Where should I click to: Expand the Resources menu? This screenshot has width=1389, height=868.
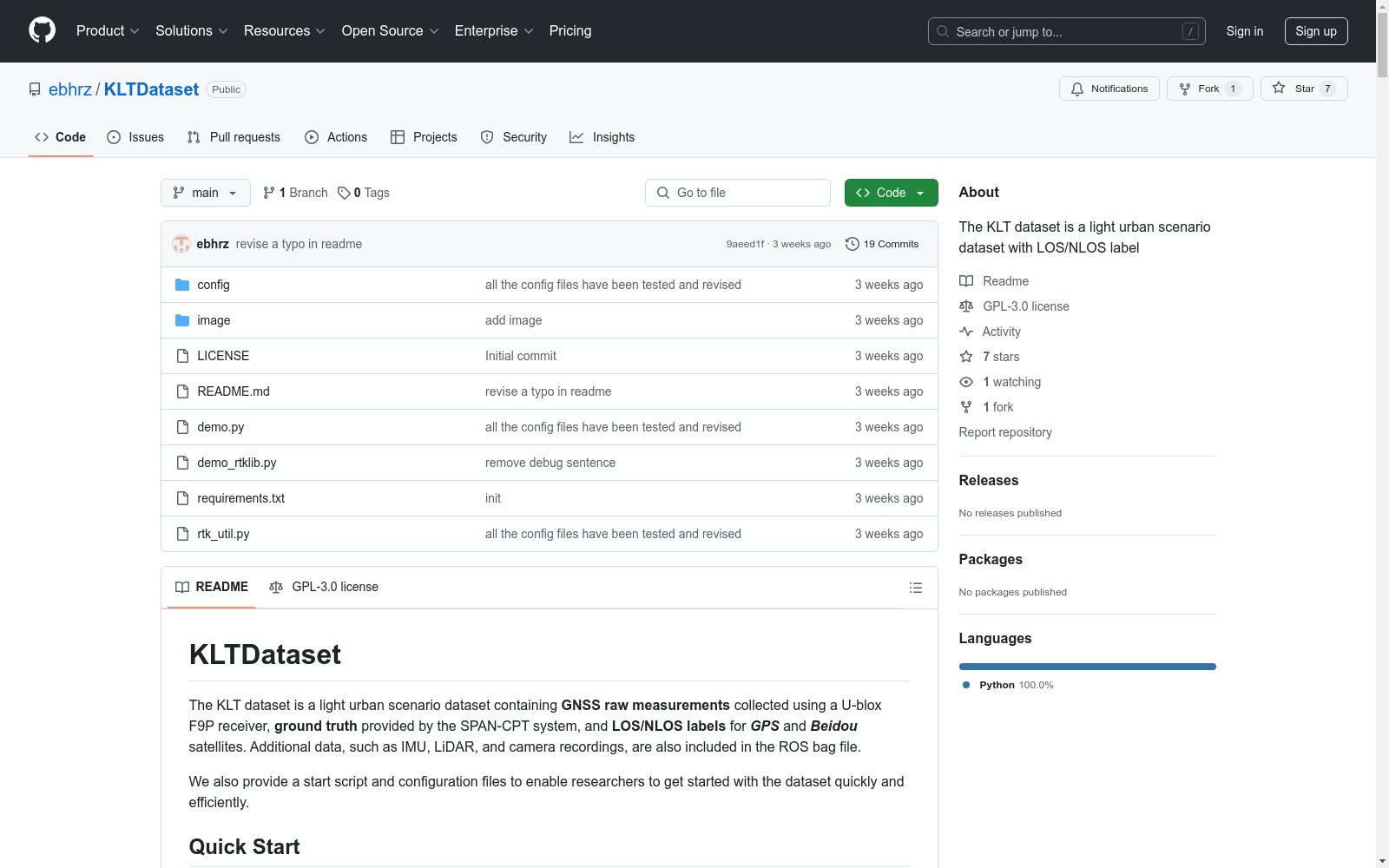[x=285, y=30]
